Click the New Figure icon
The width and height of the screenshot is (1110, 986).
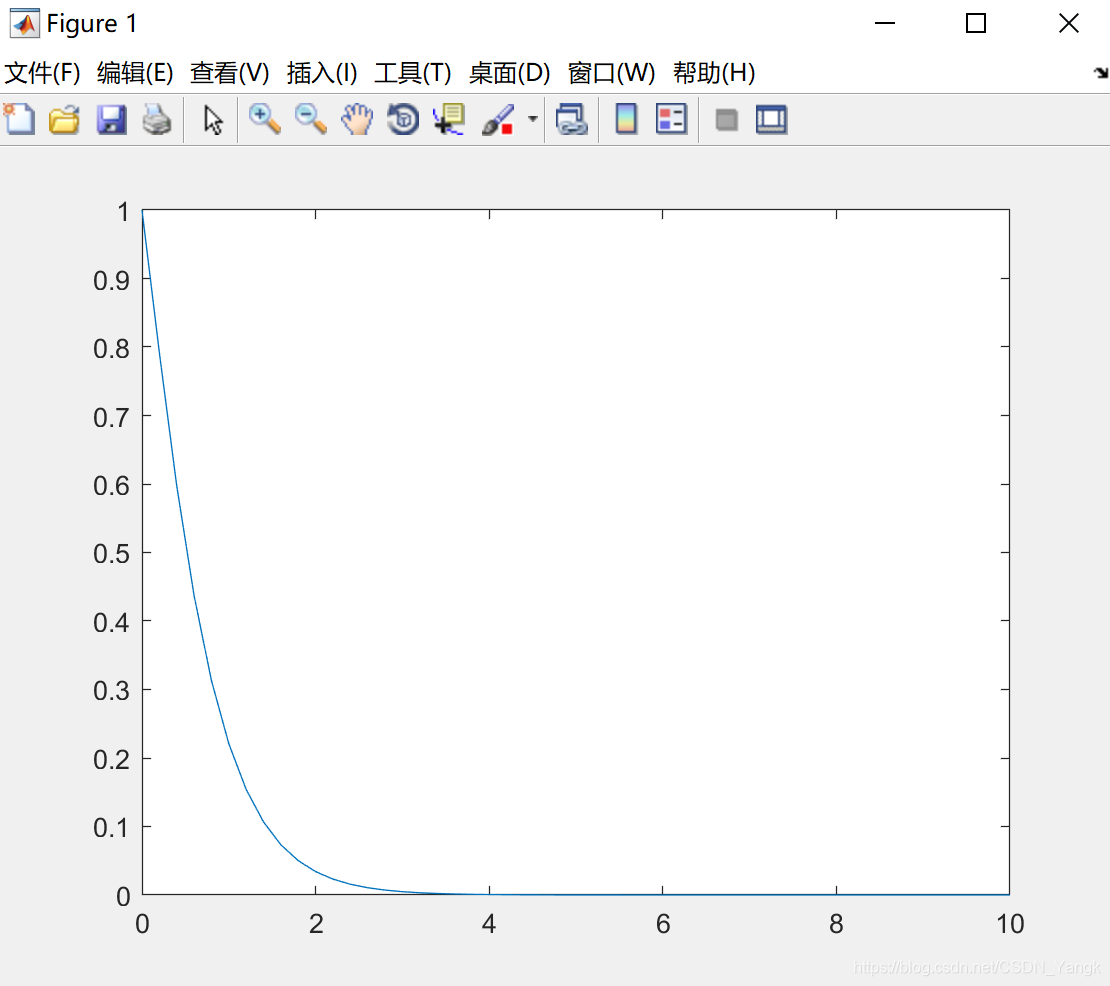[19, 119]
